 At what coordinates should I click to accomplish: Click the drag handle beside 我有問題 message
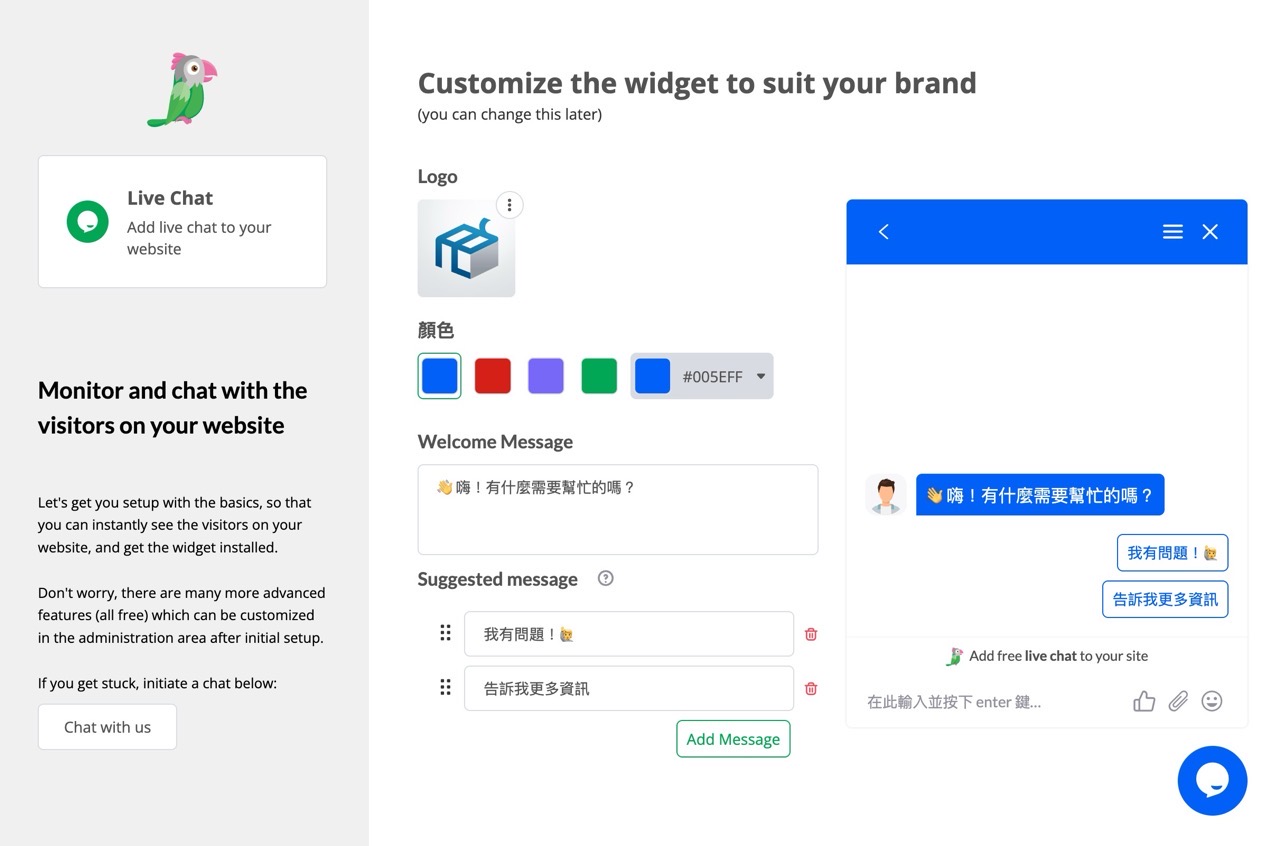(x=446, y=633)
